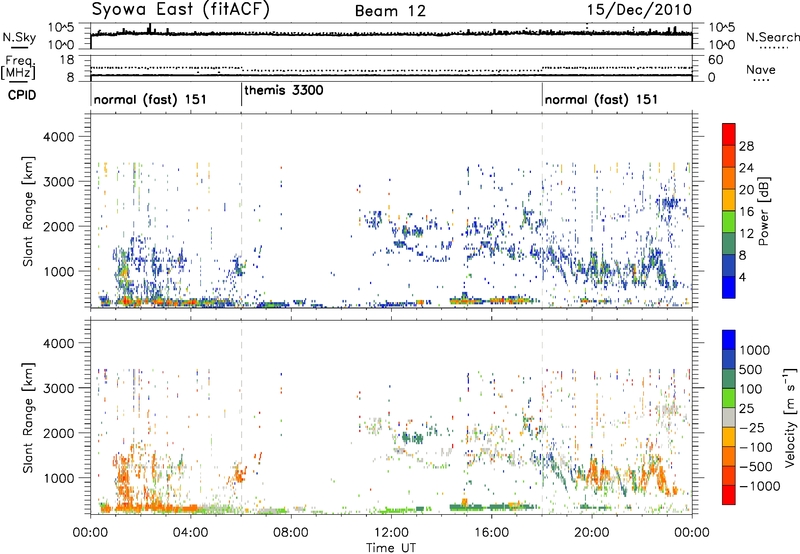Click the '1000' tick on the velocity panel
The height and width of the screenshot is (554, 800).
[59, 478]
